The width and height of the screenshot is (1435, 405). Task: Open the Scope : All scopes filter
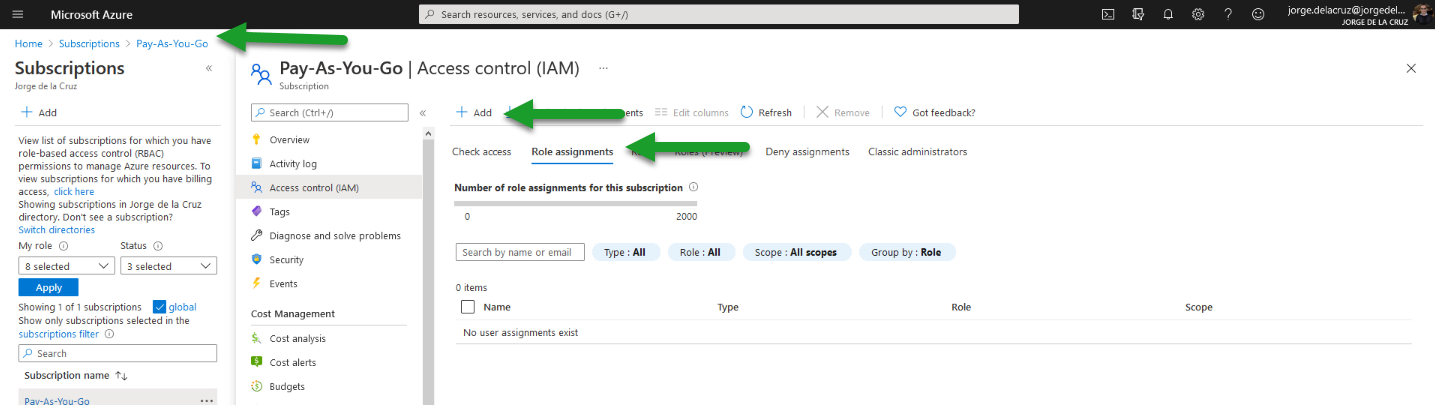pos(797,252)
